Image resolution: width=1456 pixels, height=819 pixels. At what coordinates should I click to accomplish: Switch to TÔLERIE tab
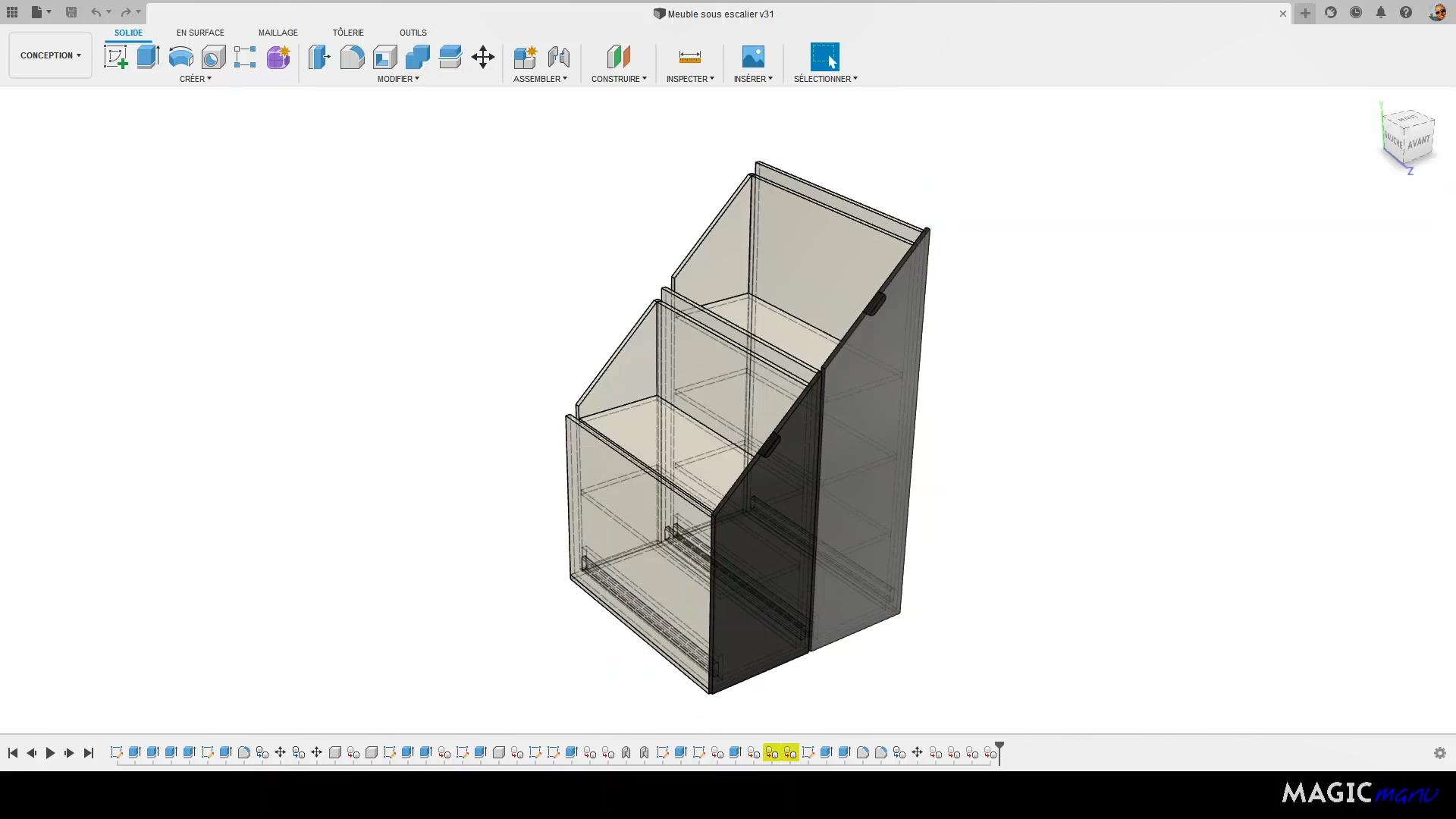pyautogui.click(x=348, y=32)
